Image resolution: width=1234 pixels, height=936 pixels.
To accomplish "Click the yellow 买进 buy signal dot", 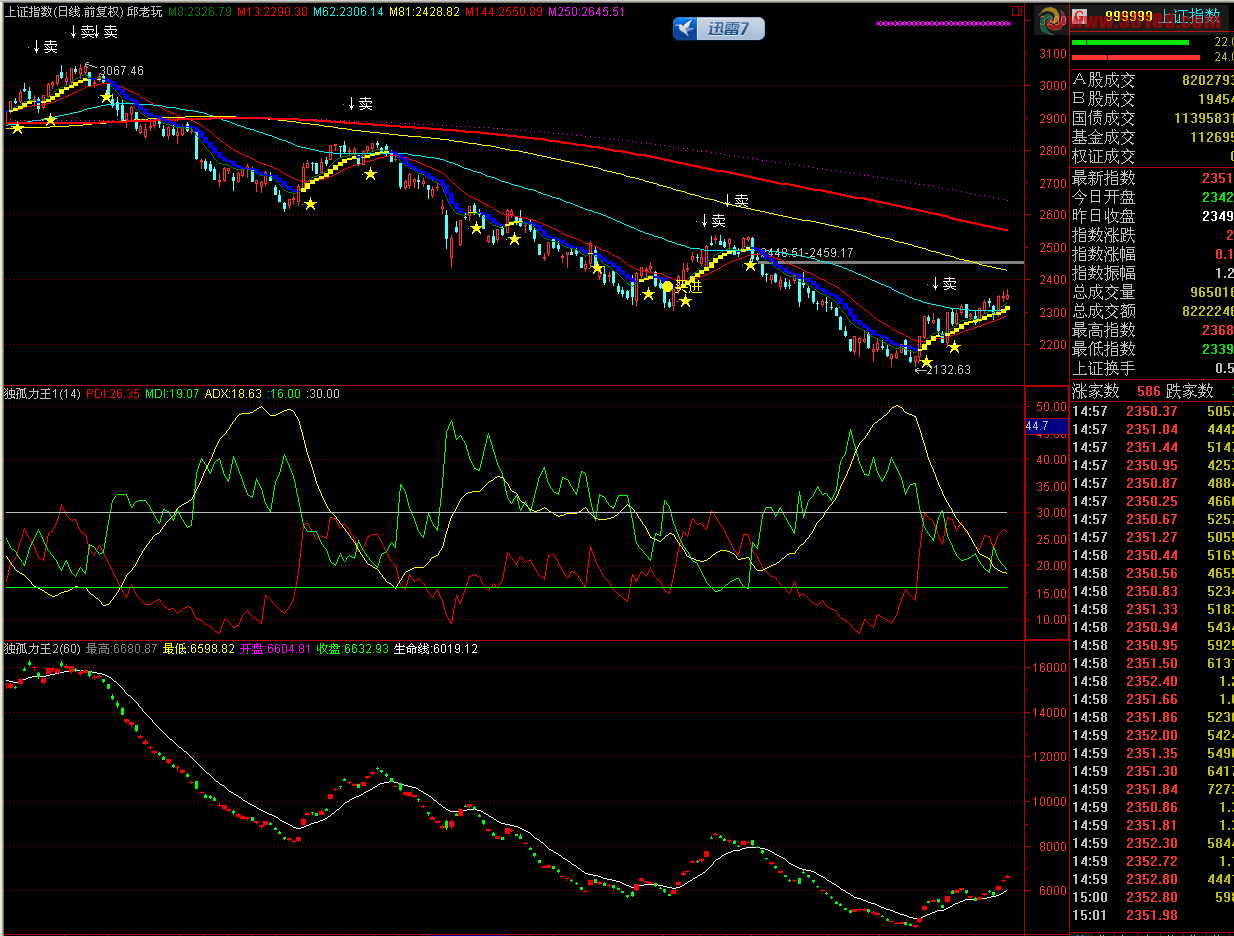I will (x=667, y=286).
